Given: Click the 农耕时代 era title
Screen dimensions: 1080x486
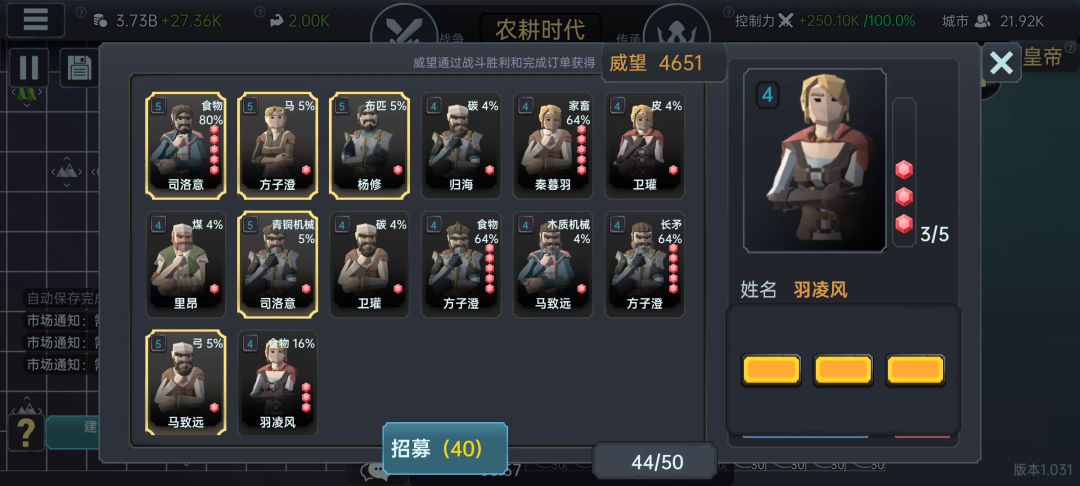Looking at the screenshot, I should 541,30.
